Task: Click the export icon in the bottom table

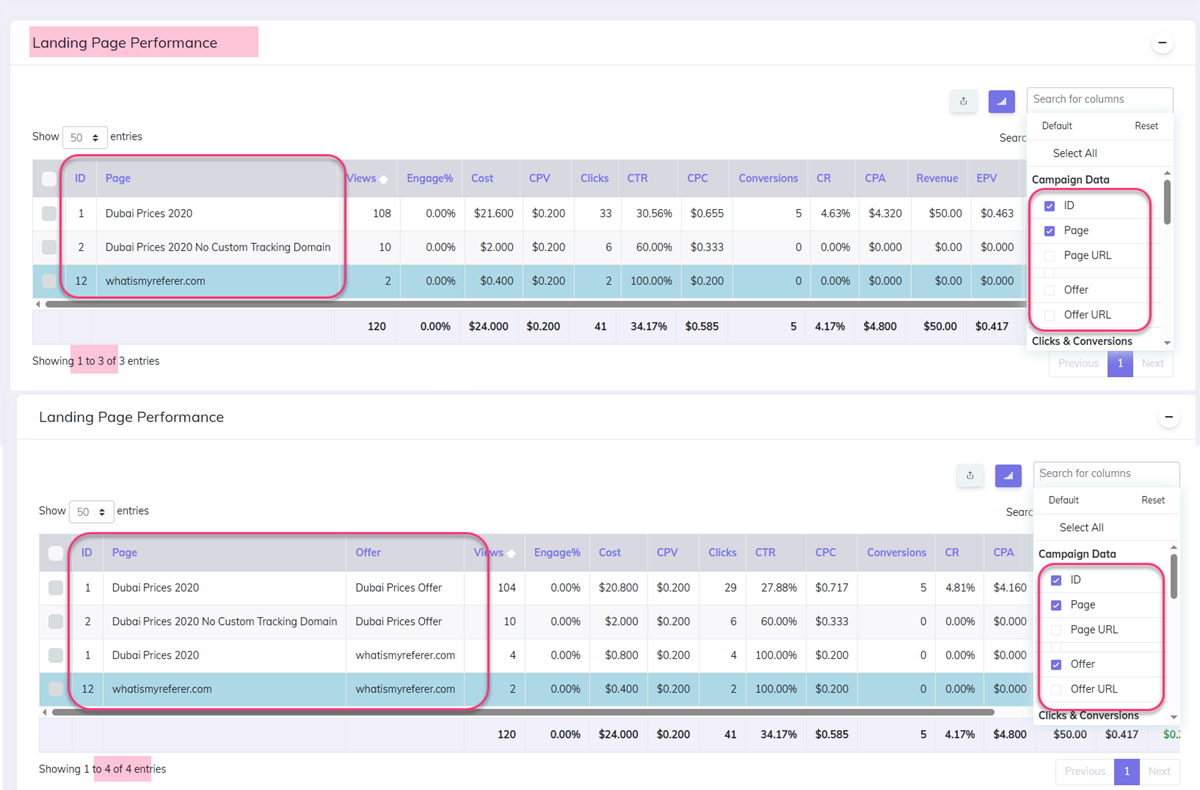Action: tap(969, 476)
